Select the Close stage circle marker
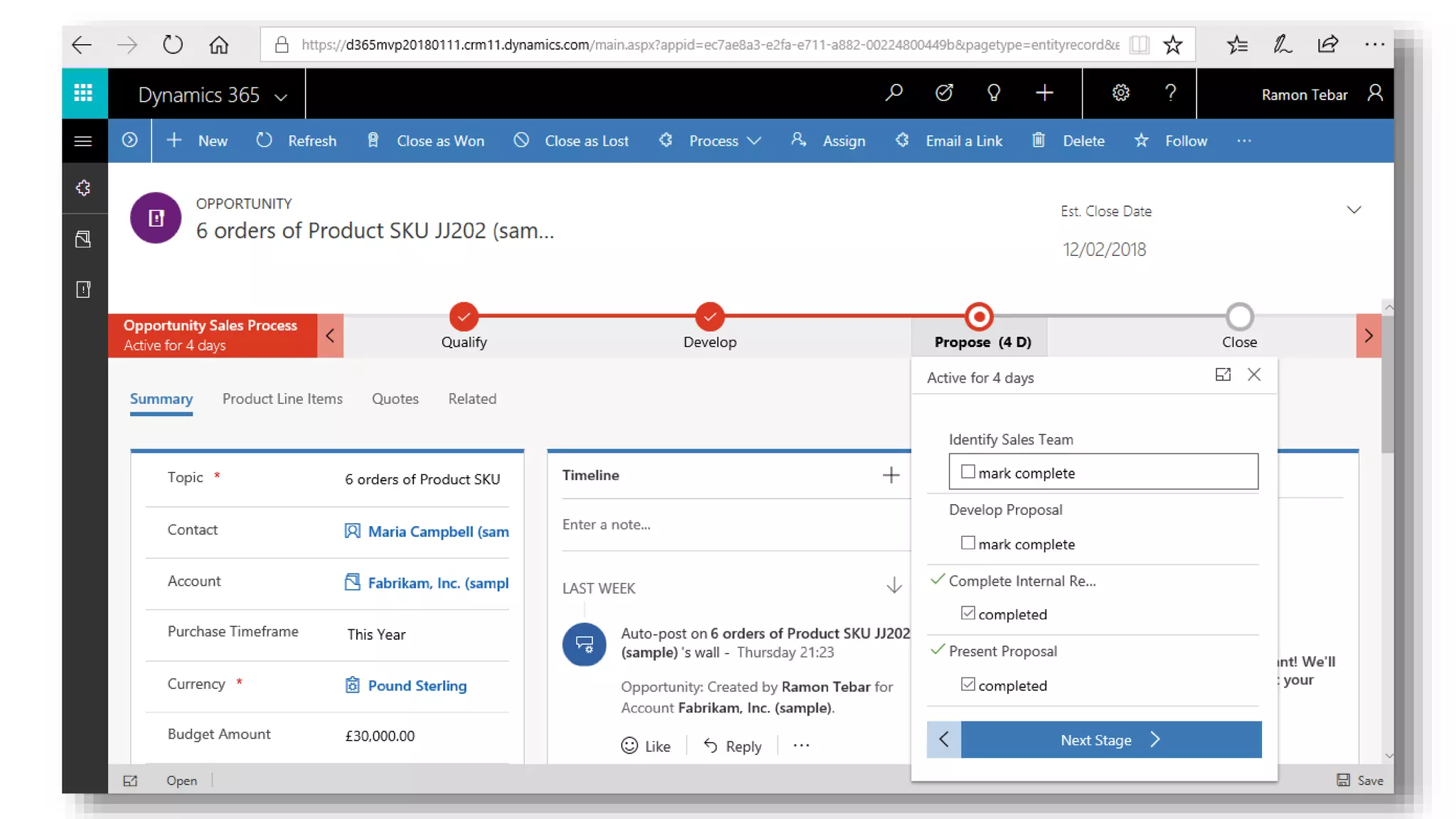The height and width of the screenshot is (819, 1456). tap(1239, 317)
